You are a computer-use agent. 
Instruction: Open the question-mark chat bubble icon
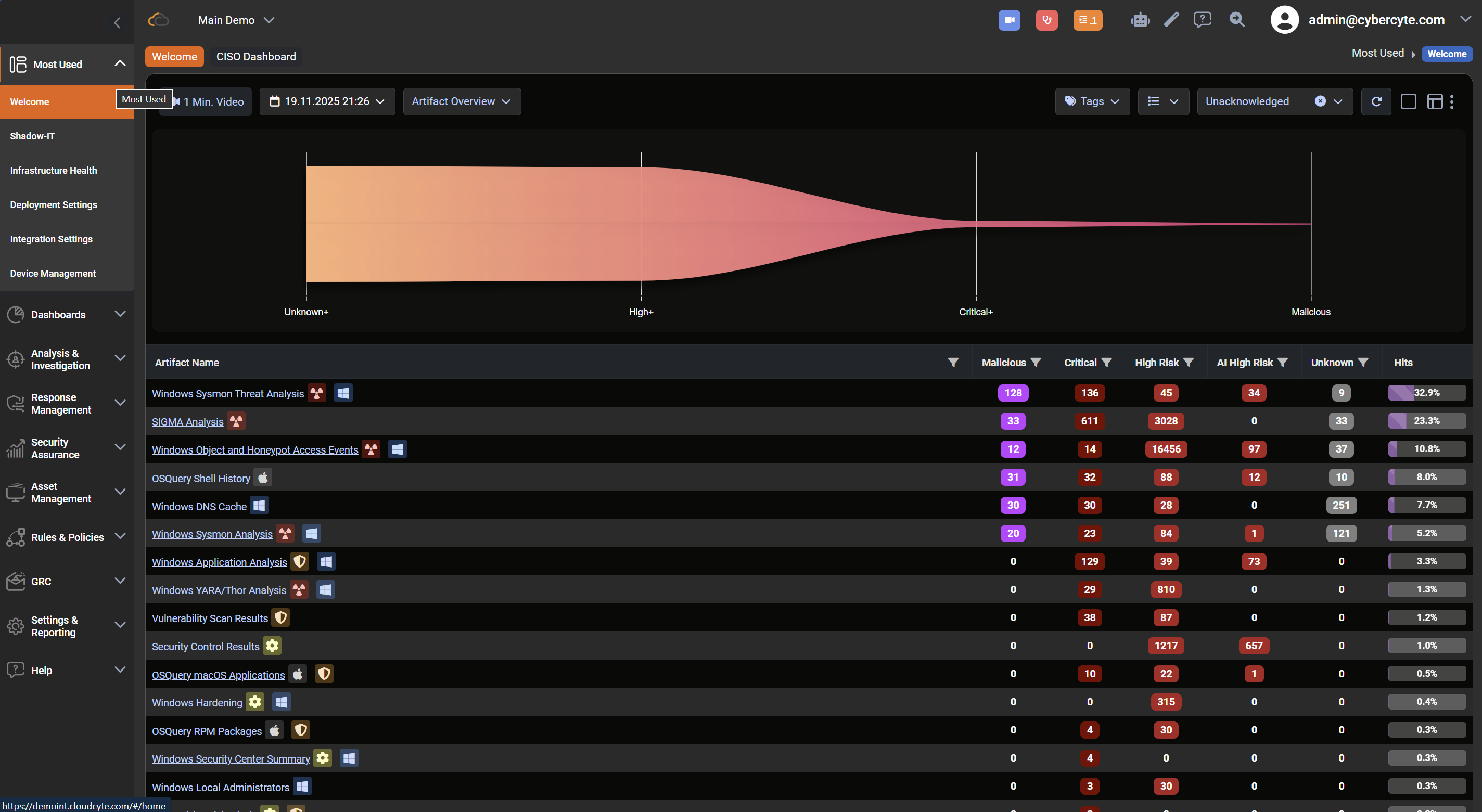point(1202,20)
